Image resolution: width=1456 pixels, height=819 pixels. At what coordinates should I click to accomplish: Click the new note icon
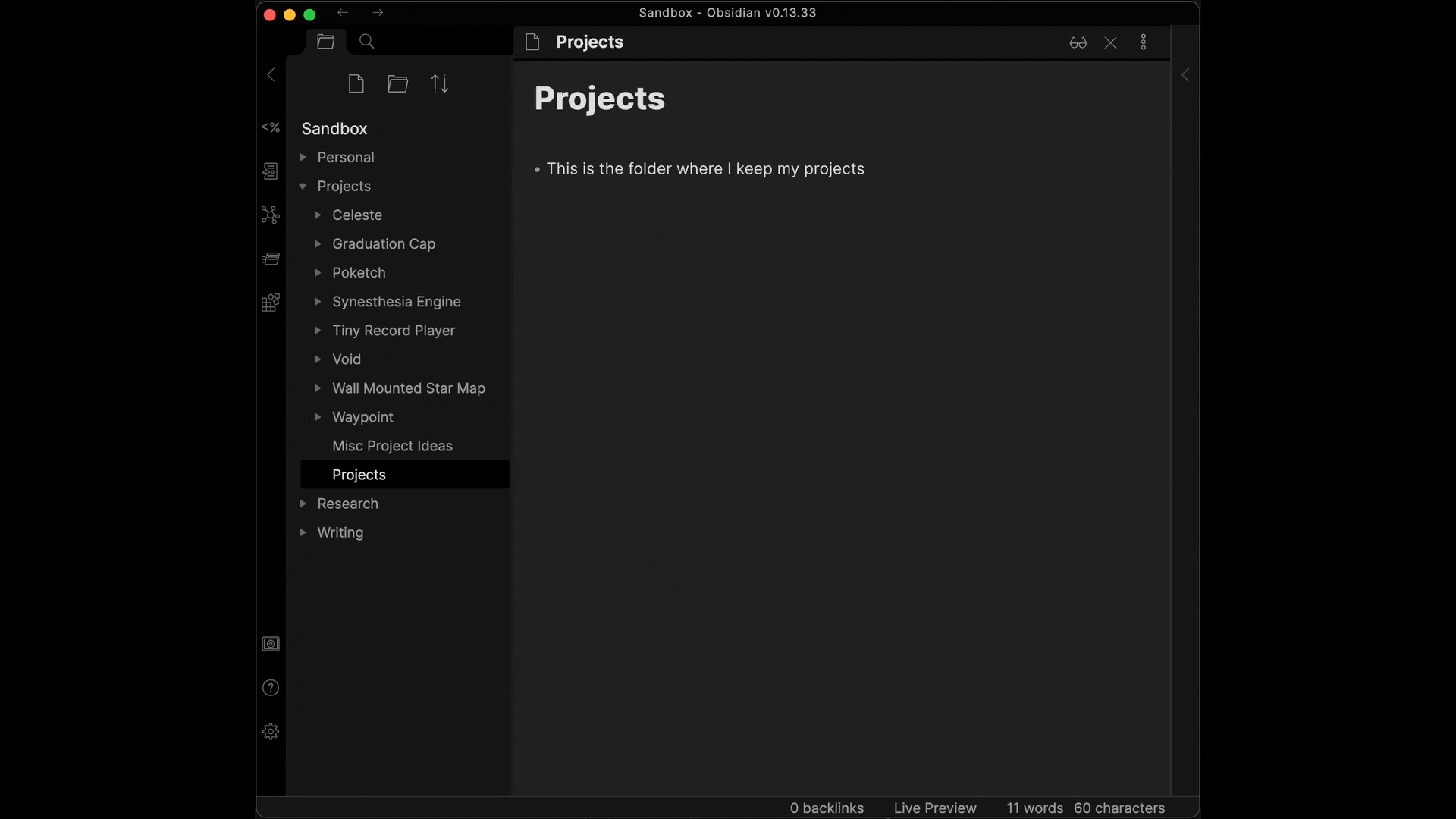pyautogui.click(x=356, y=83)
